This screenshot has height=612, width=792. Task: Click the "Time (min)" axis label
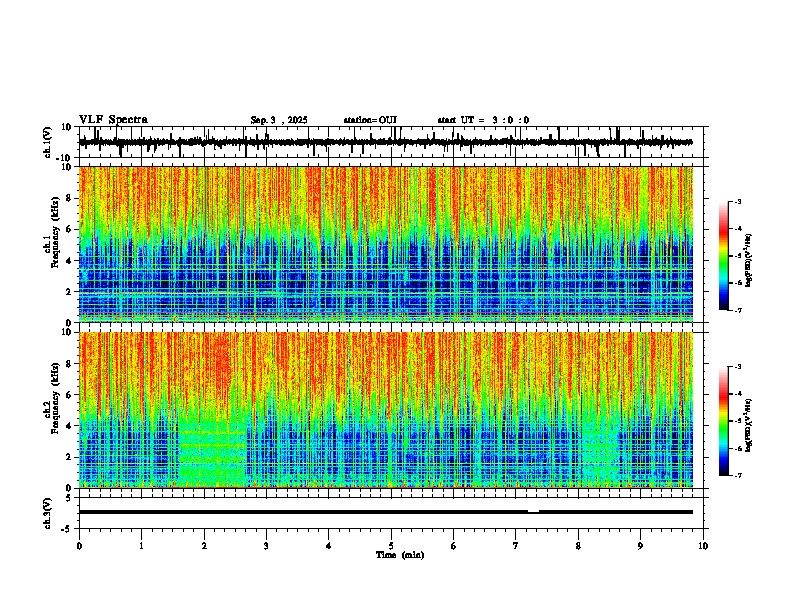click(x=400, y=555)
